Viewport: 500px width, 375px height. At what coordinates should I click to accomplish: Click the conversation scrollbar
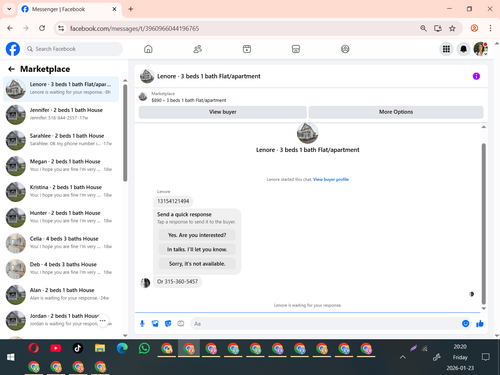pos(483,223)
